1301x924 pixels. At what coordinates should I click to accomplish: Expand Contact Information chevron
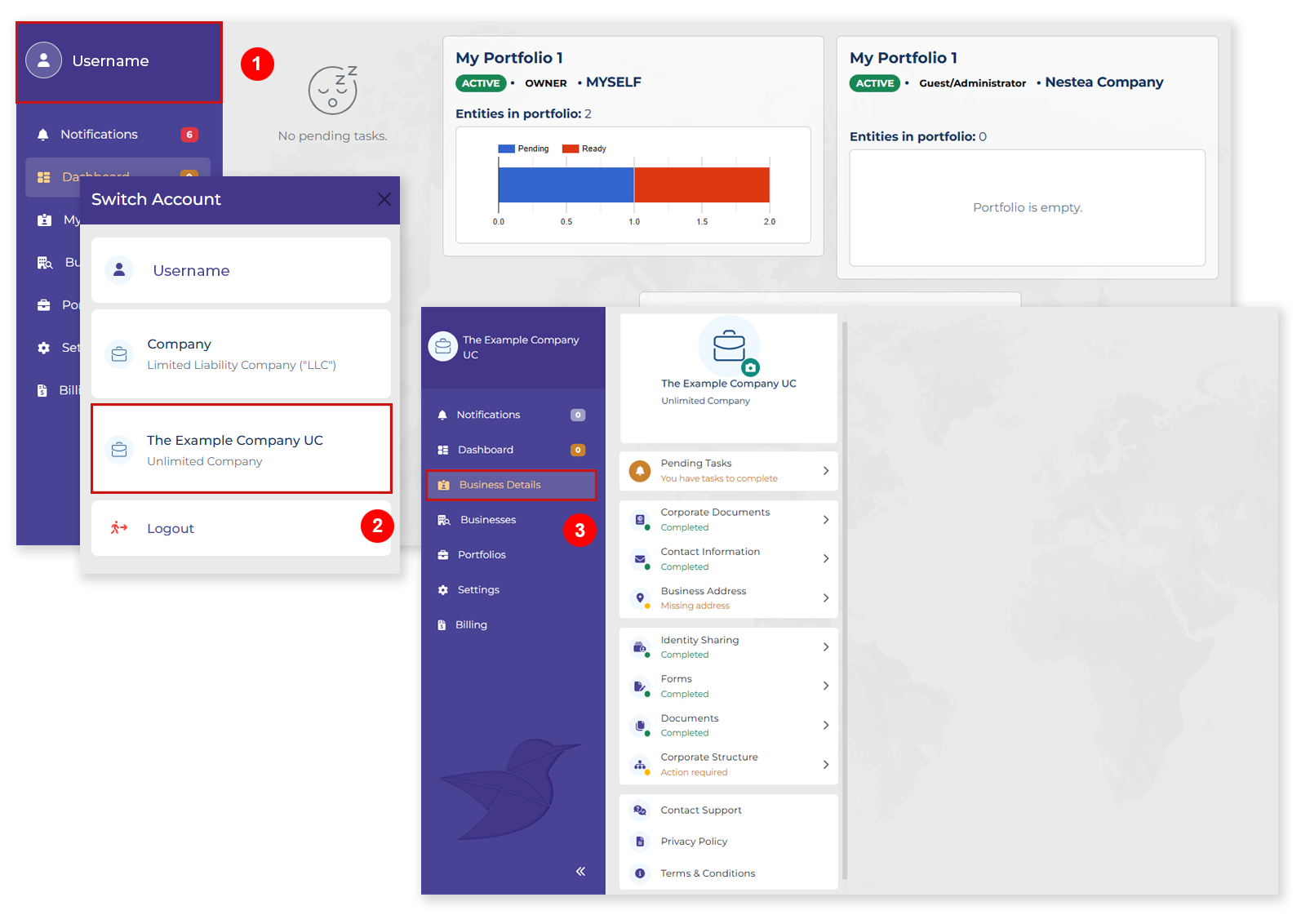pyautogui.click(x=826, y=559)
